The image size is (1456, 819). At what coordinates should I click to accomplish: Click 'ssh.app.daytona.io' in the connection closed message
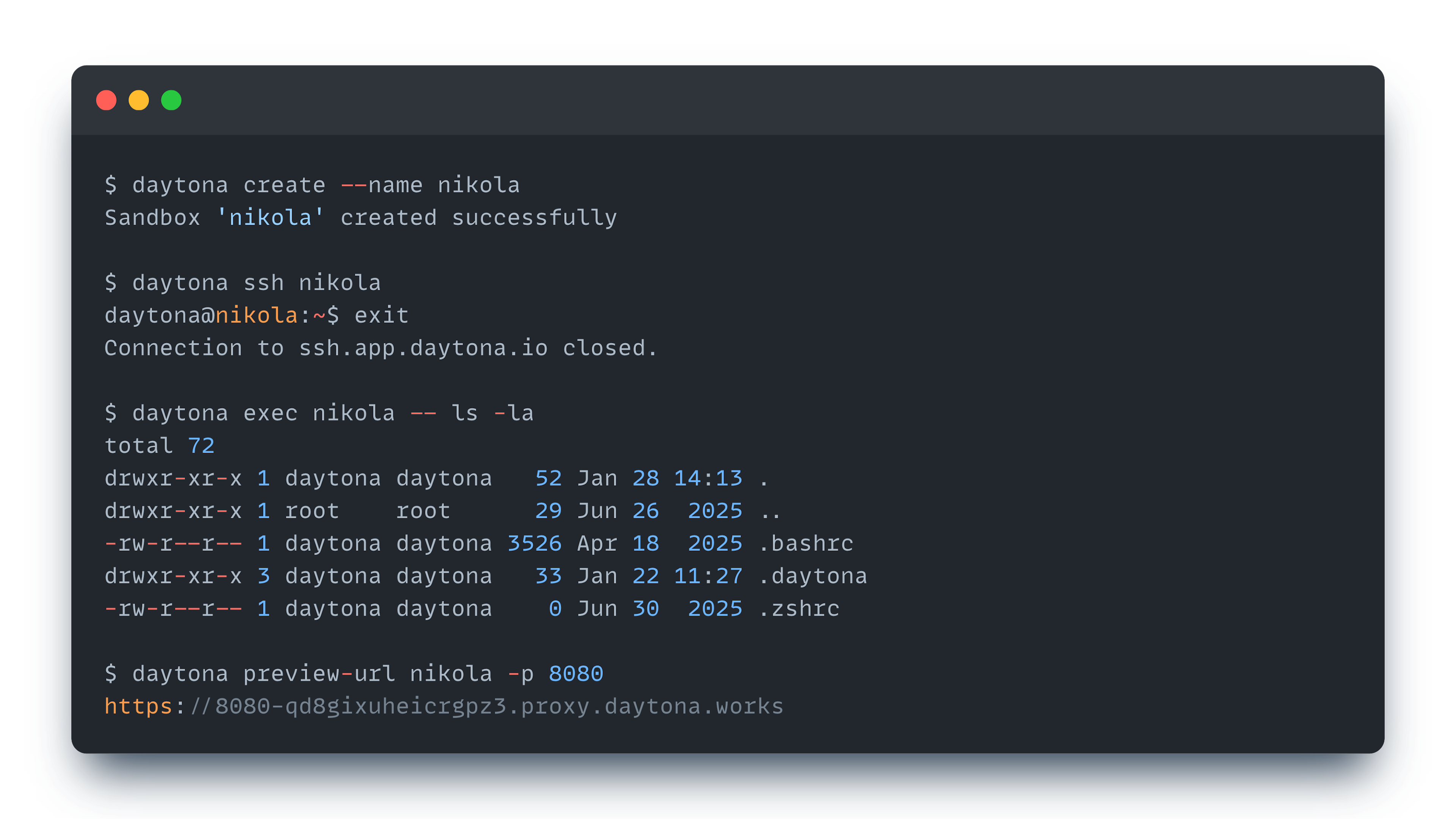424,348
